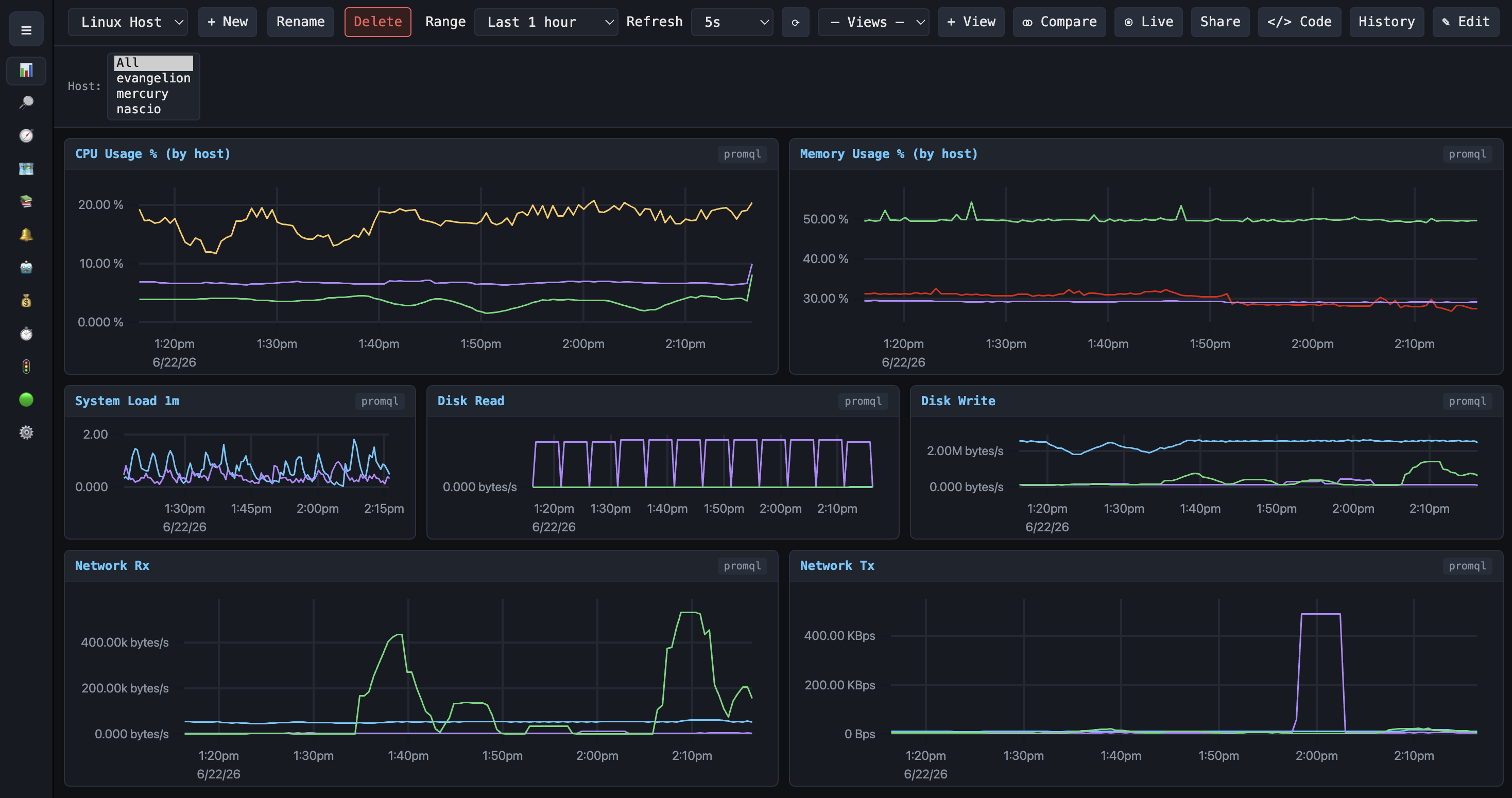
Task: Open the bar chart dashboards icon
Action: coord(26,71)
